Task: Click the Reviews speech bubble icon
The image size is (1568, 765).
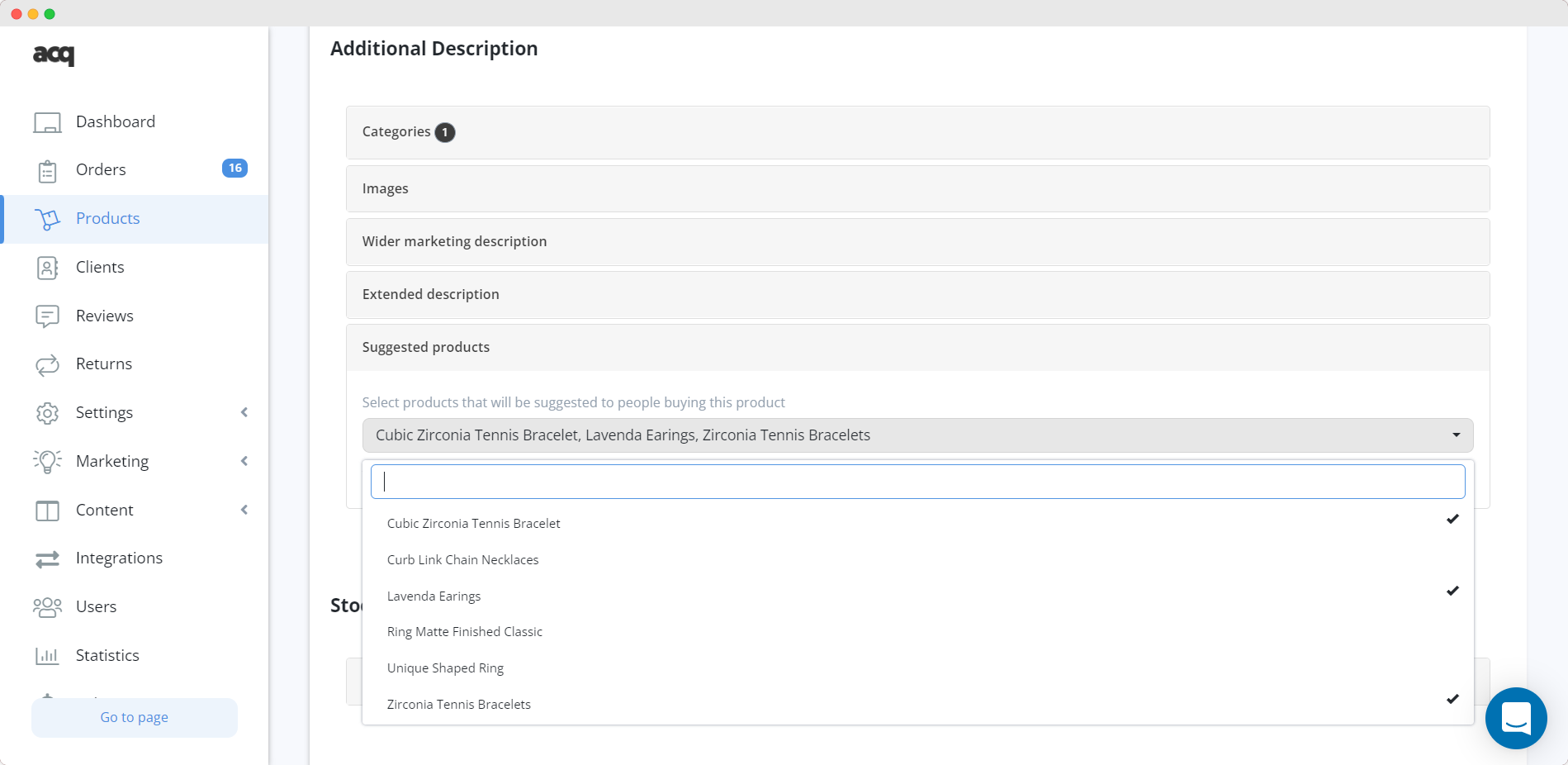Action: click(47, 316)
